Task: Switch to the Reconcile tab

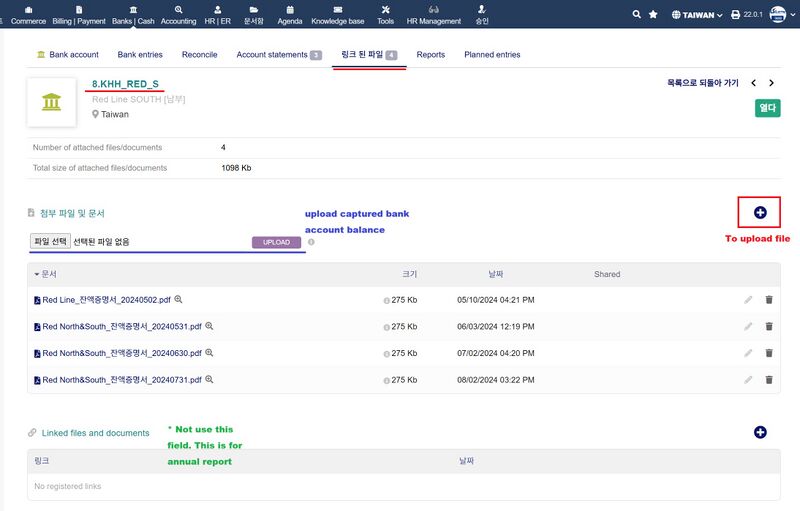Action: pos(199,55)
